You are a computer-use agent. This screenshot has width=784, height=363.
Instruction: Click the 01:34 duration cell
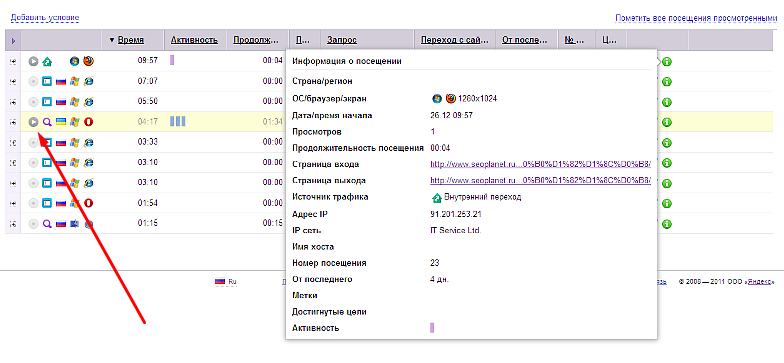[x=273, y=122]
